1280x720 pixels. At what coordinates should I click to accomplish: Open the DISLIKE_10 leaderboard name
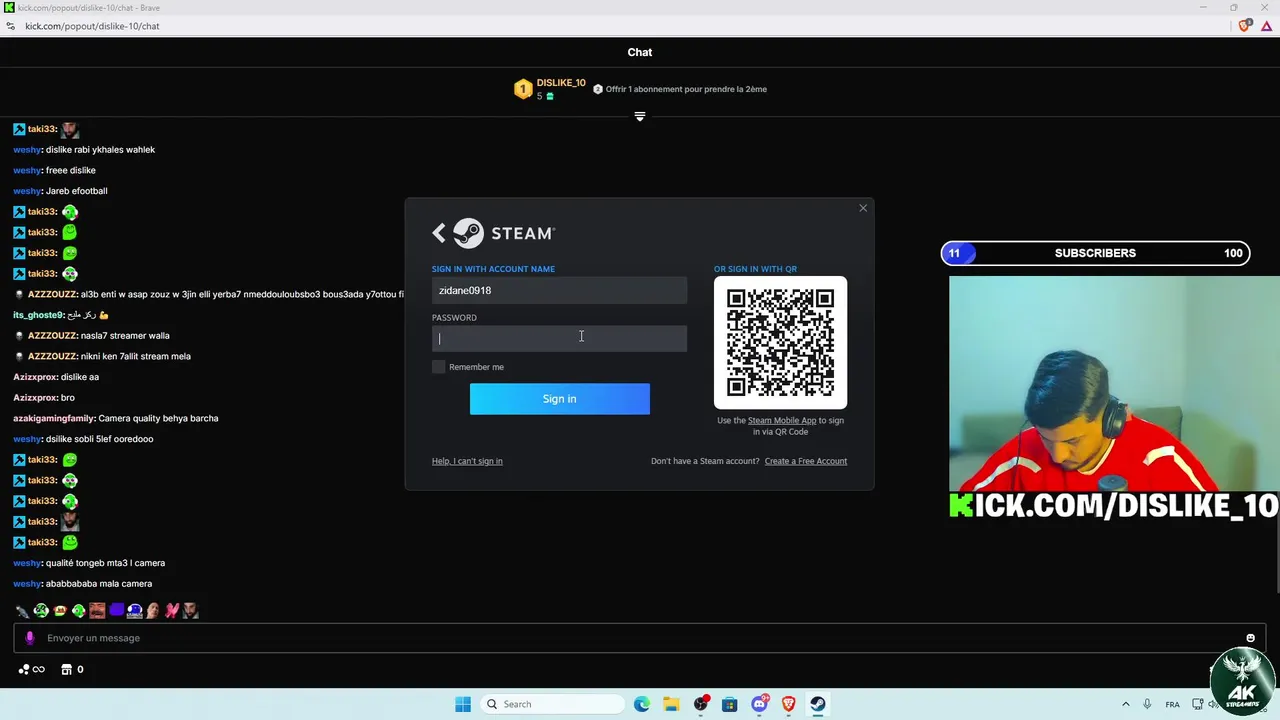[x=561, y=83]
